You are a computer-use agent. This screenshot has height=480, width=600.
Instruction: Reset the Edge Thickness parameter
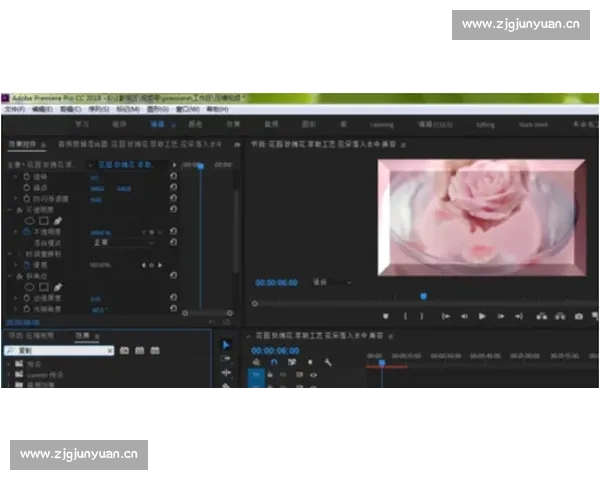click(173, 297)
